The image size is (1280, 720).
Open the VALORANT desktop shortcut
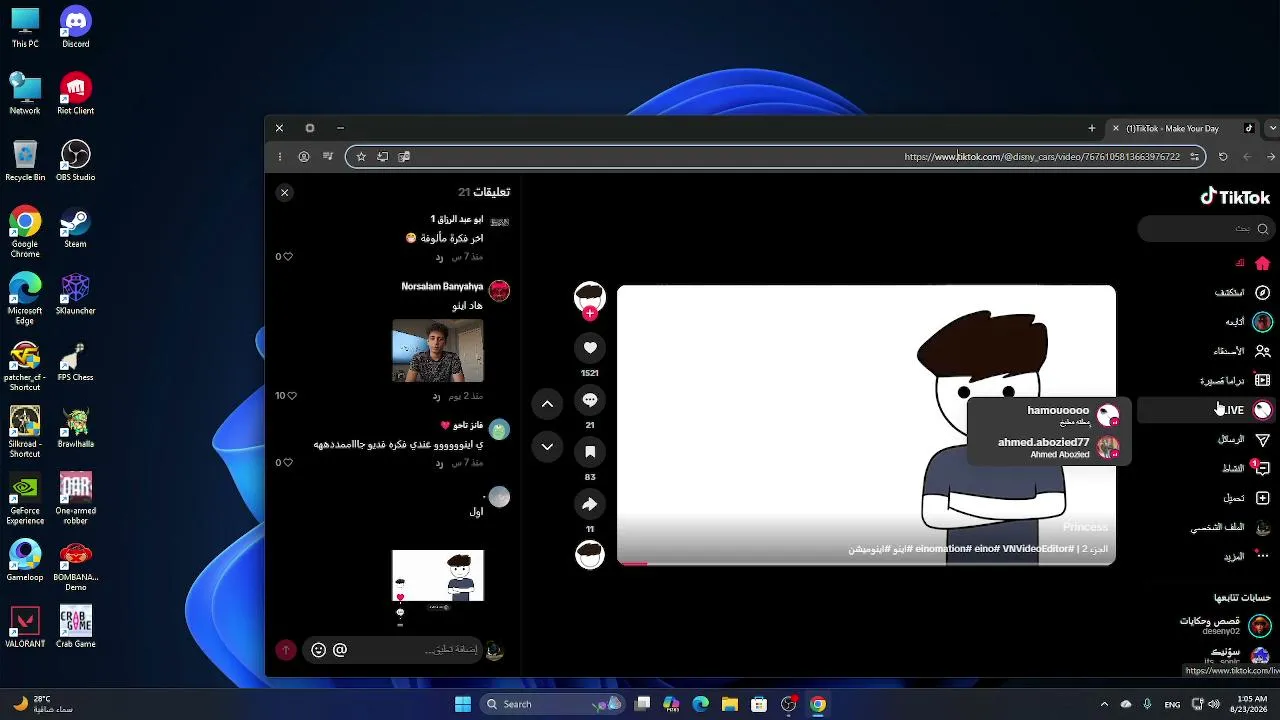click(x=25, y=627)
